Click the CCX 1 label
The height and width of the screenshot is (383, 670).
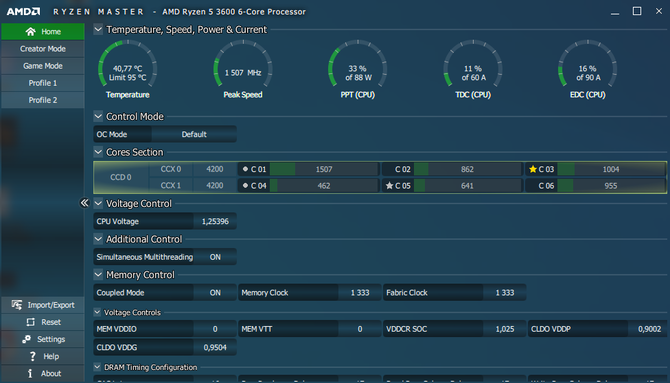pos(170,186)
